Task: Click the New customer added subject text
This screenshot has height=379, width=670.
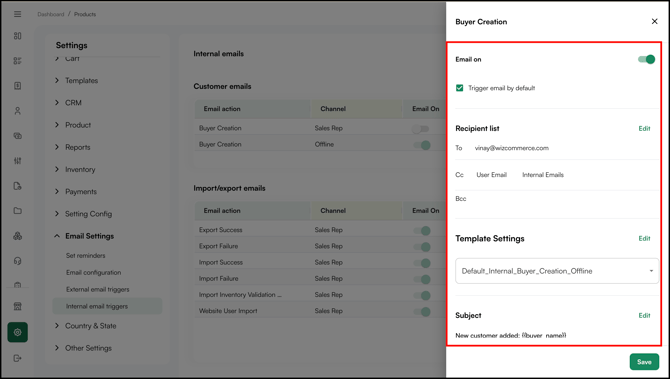Action: [511, 335]
